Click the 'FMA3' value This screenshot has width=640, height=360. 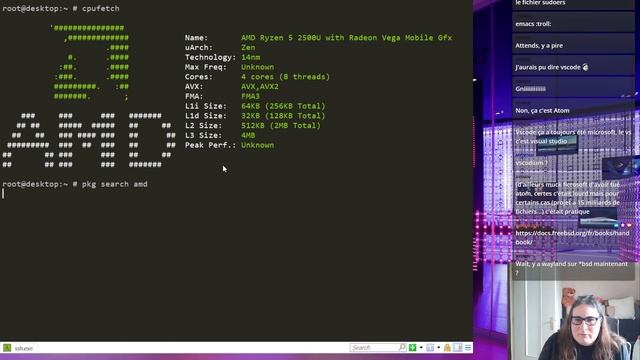250,96
